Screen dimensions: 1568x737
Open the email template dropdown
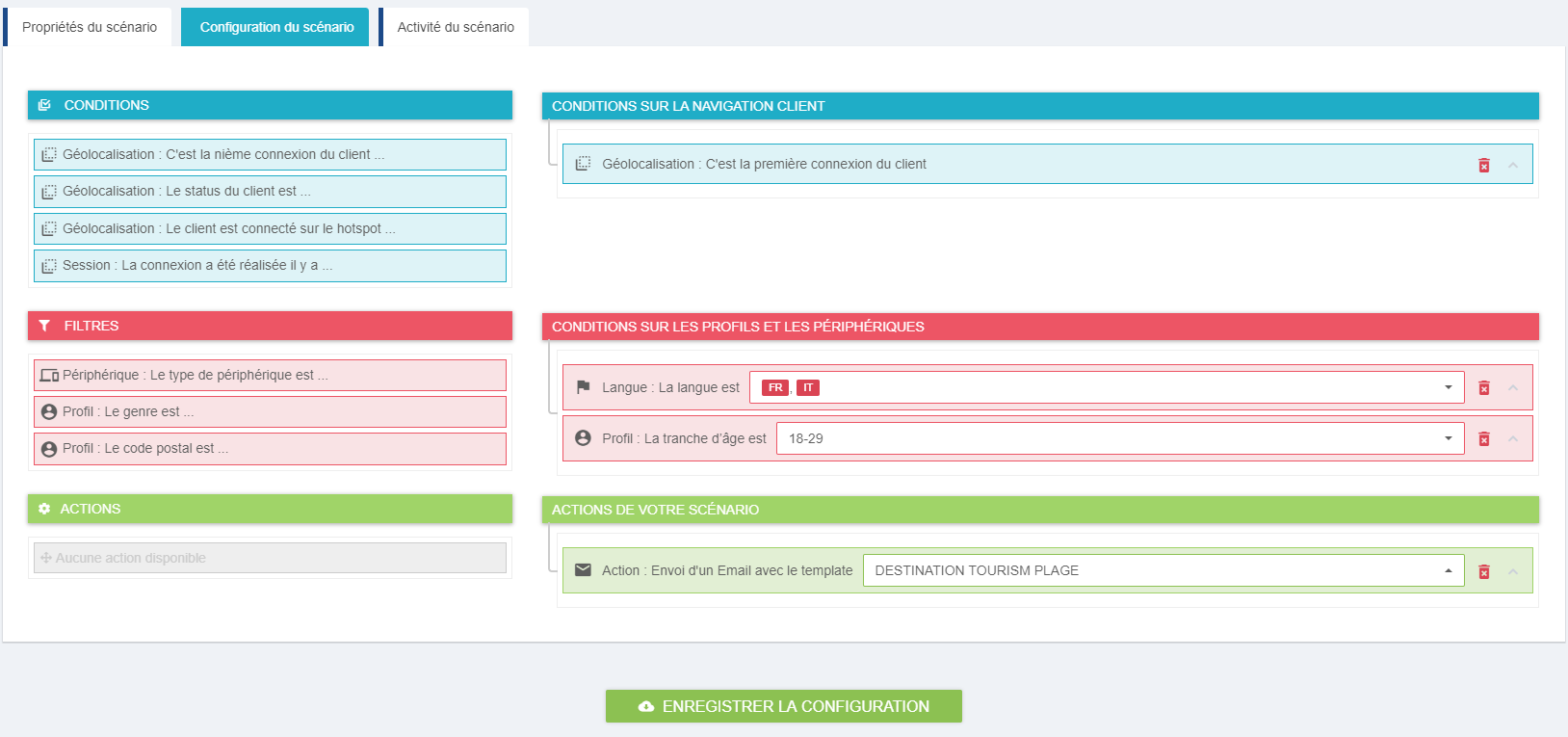pos(1447,570)
